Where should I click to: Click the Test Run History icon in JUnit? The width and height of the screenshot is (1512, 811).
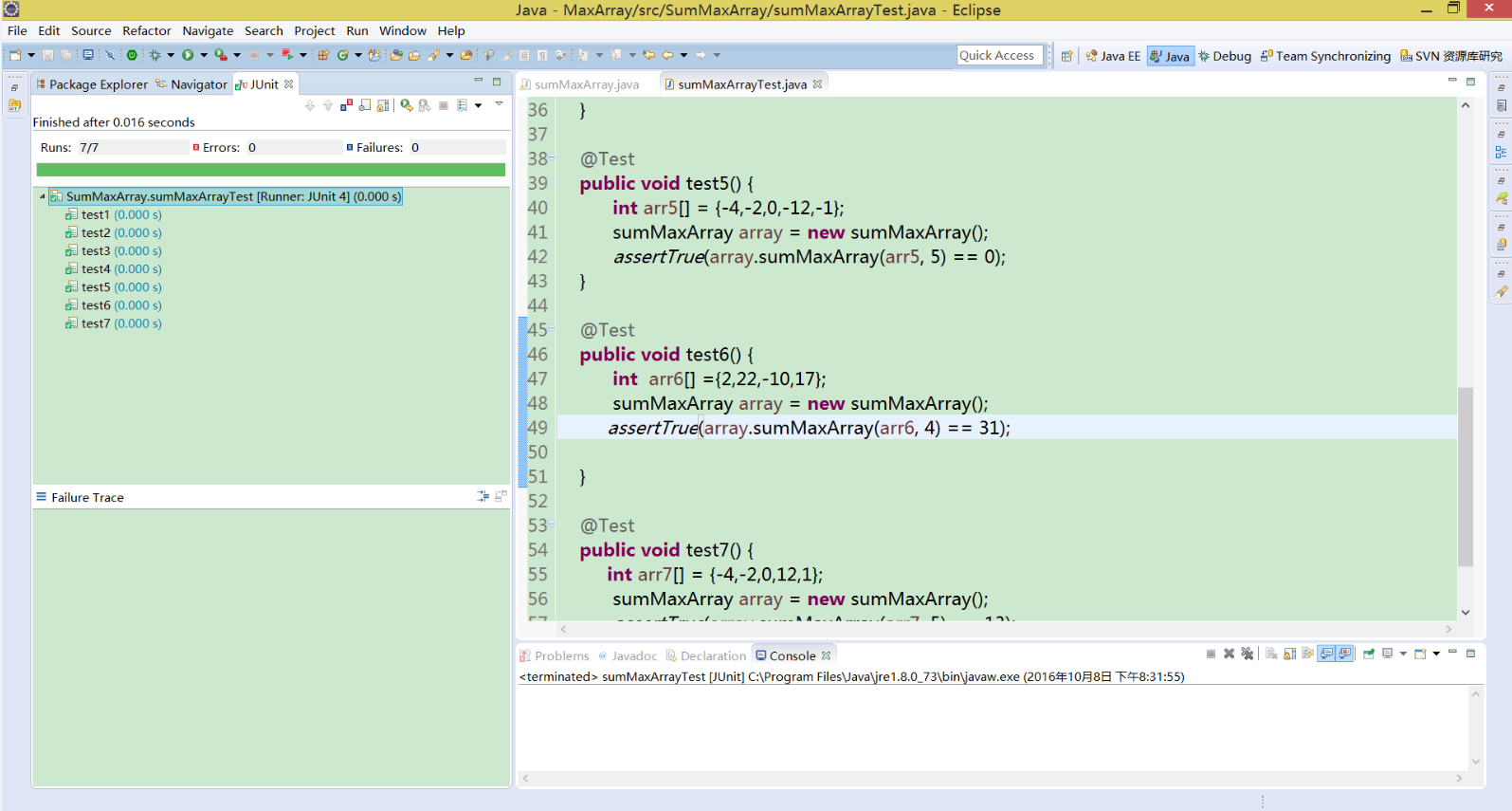coord(462,105)
